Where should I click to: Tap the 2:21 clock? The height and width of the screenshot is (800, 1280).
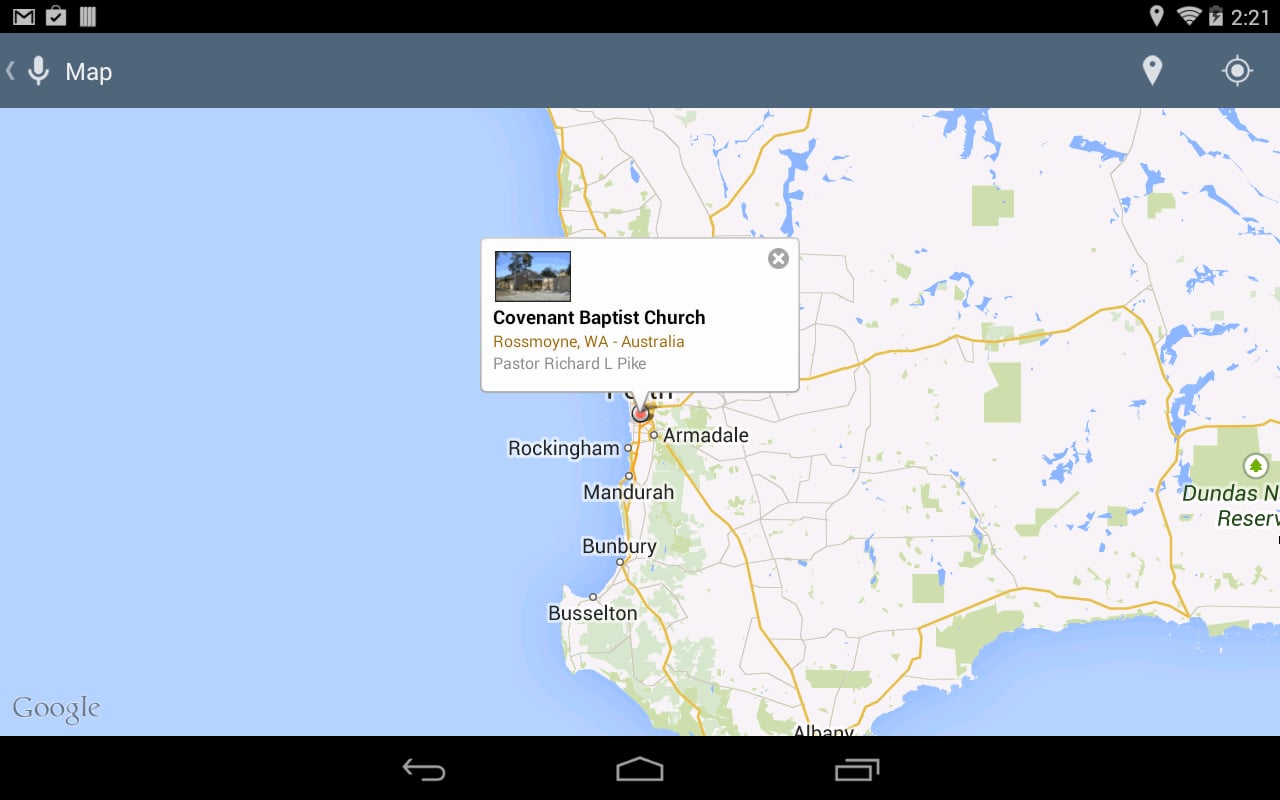1250,17
